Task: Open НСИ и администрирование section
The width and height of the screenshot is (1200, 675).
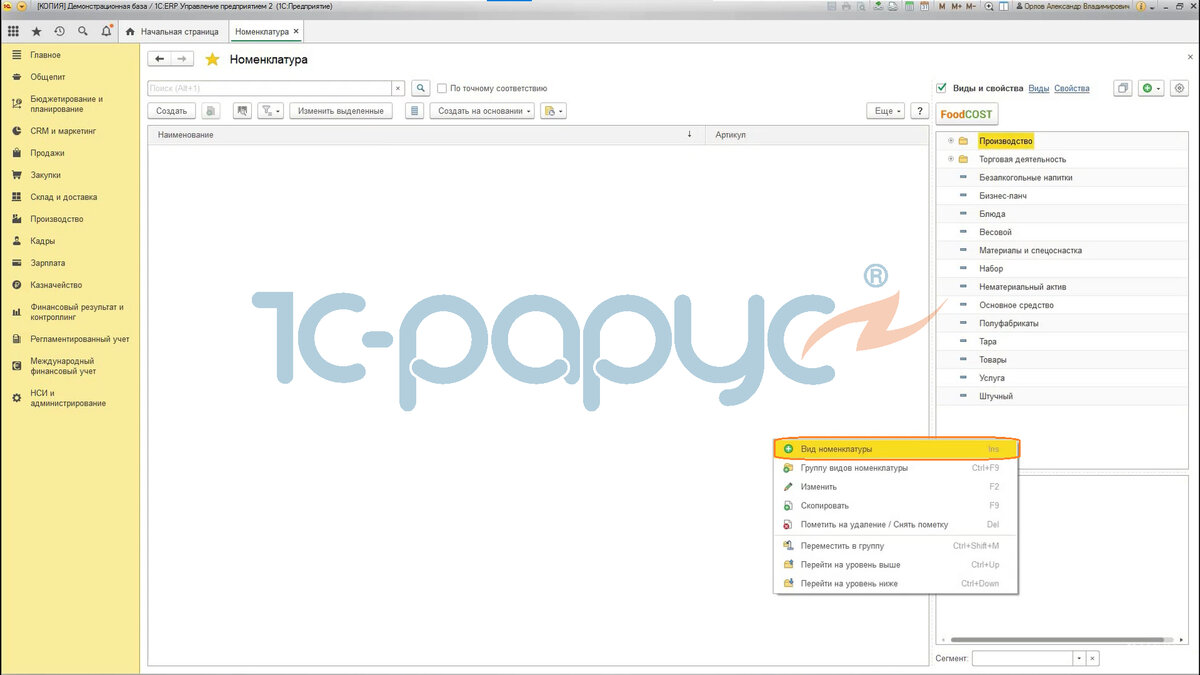Action: (x=67, y=398)
